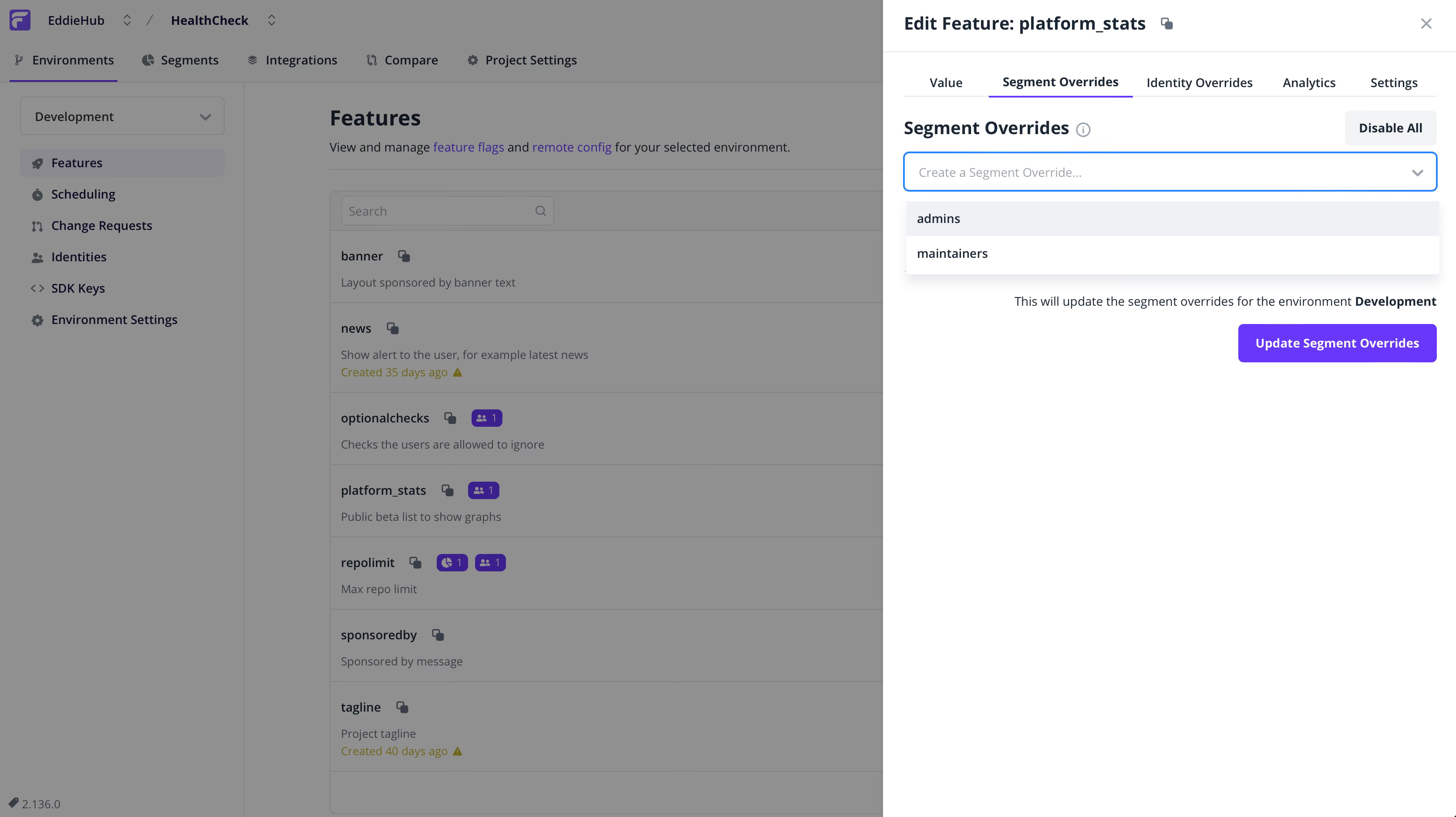This screenshot has height=817, width=1456.
Task: Expand the Development environment dropdown
Action: point(122,116)
